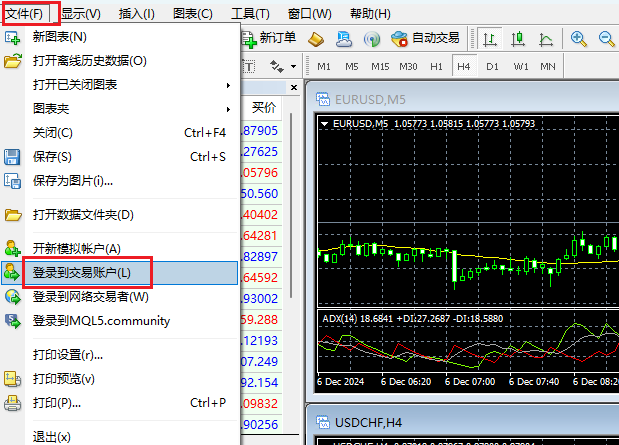Open the arrows tool dropdown arrow
Viewport: 619px width, 445px height.
pyautogui.click(x=293, y=66)
